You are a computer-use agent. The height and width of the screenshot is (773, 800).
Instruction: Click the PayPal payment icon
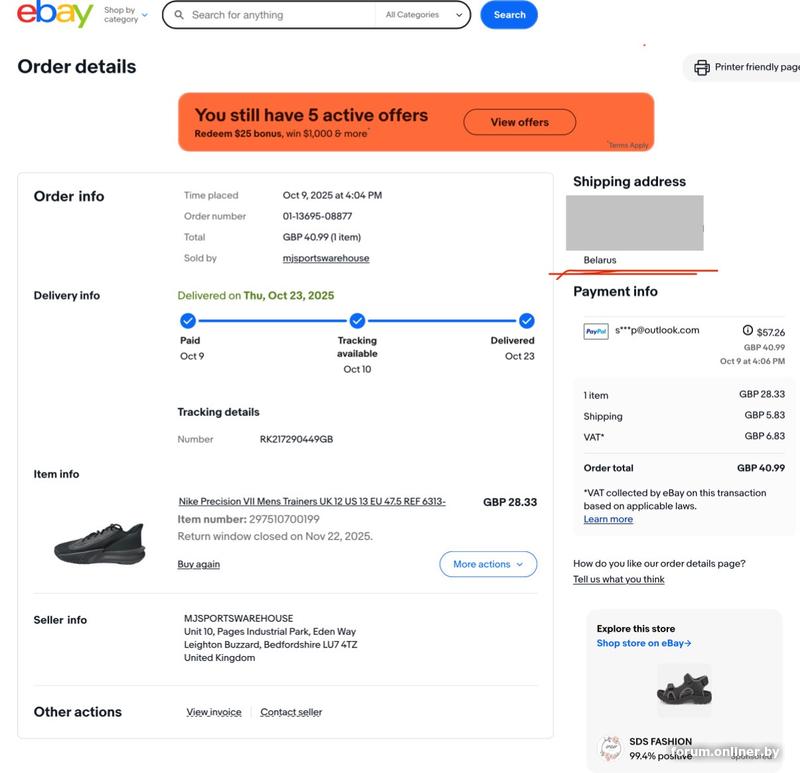[596, 331]
